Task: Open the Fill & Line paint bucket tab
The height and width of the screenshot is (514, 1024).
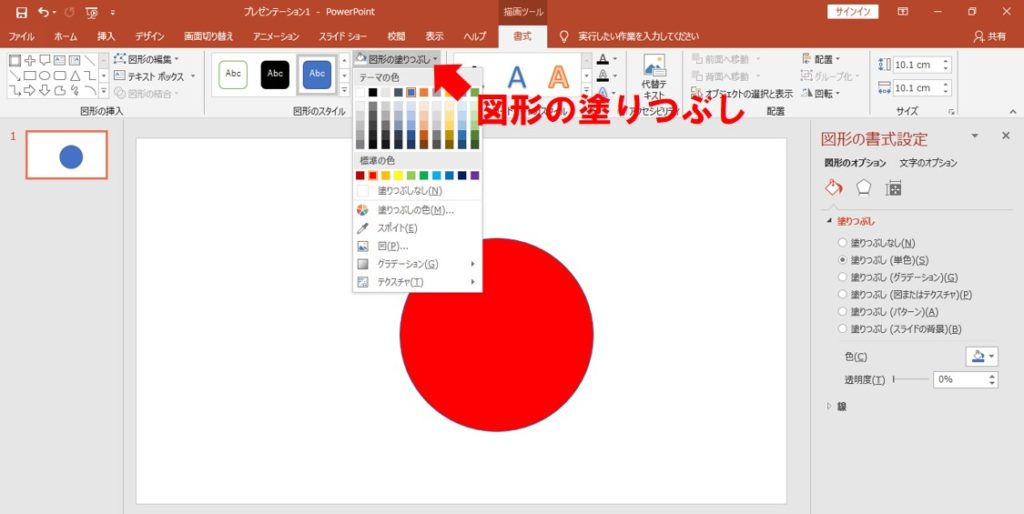Action: pyautogui.click(x=834, y=188)
